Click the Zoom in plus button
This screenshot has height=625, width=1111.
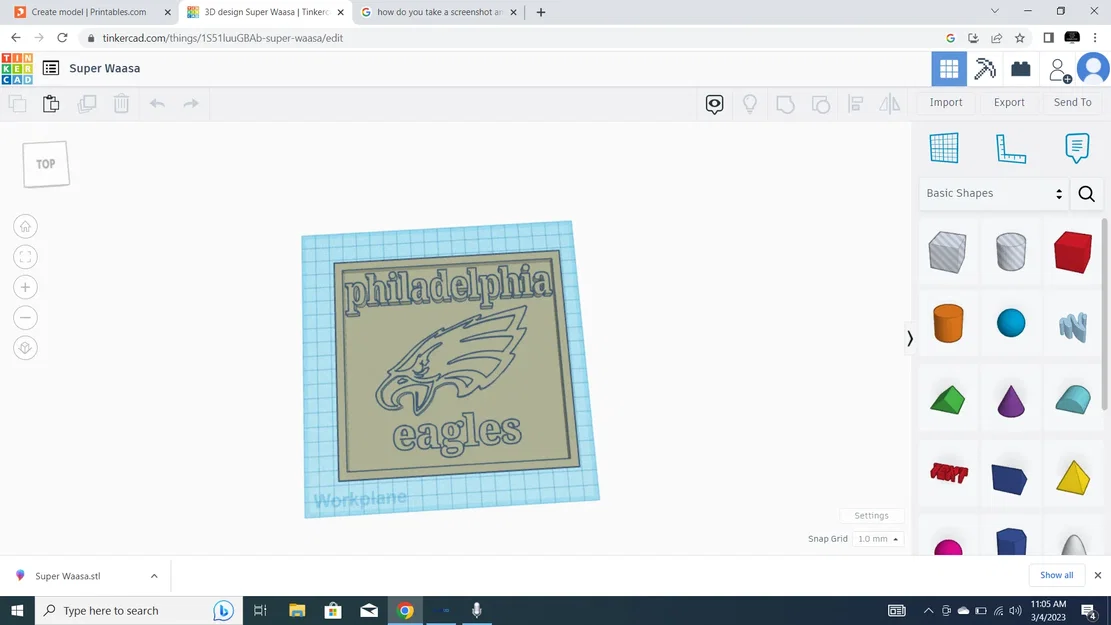(26, 287)
